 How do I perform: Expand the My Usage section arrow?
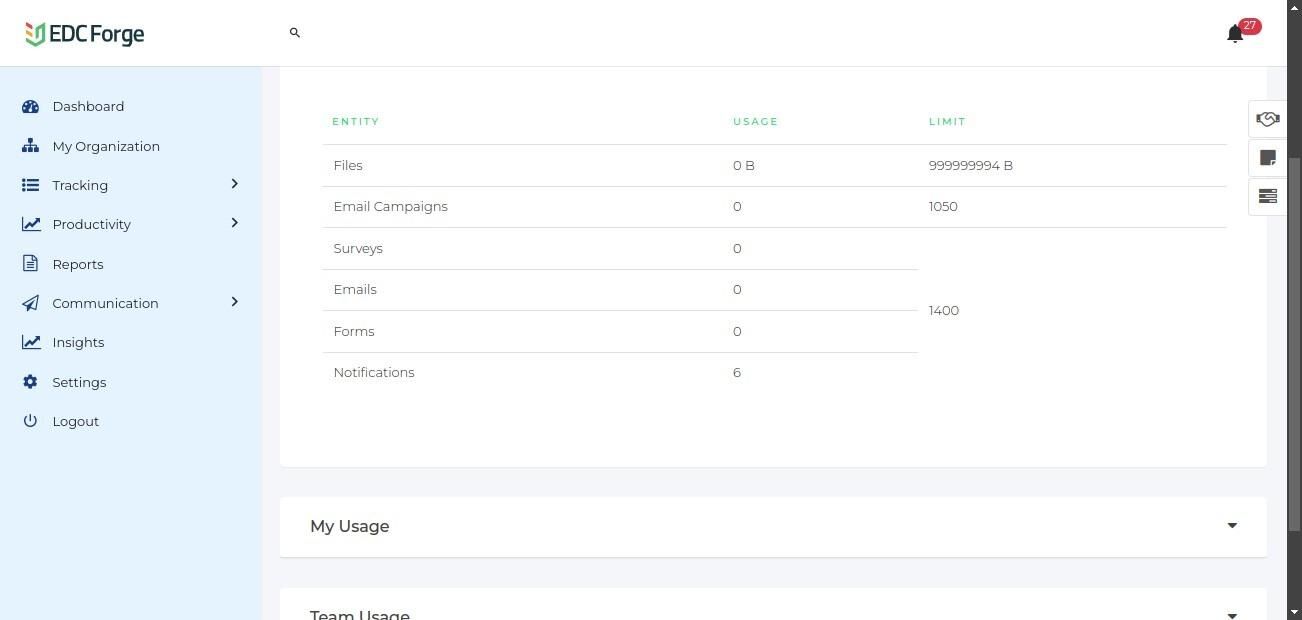coord(1232,526)
